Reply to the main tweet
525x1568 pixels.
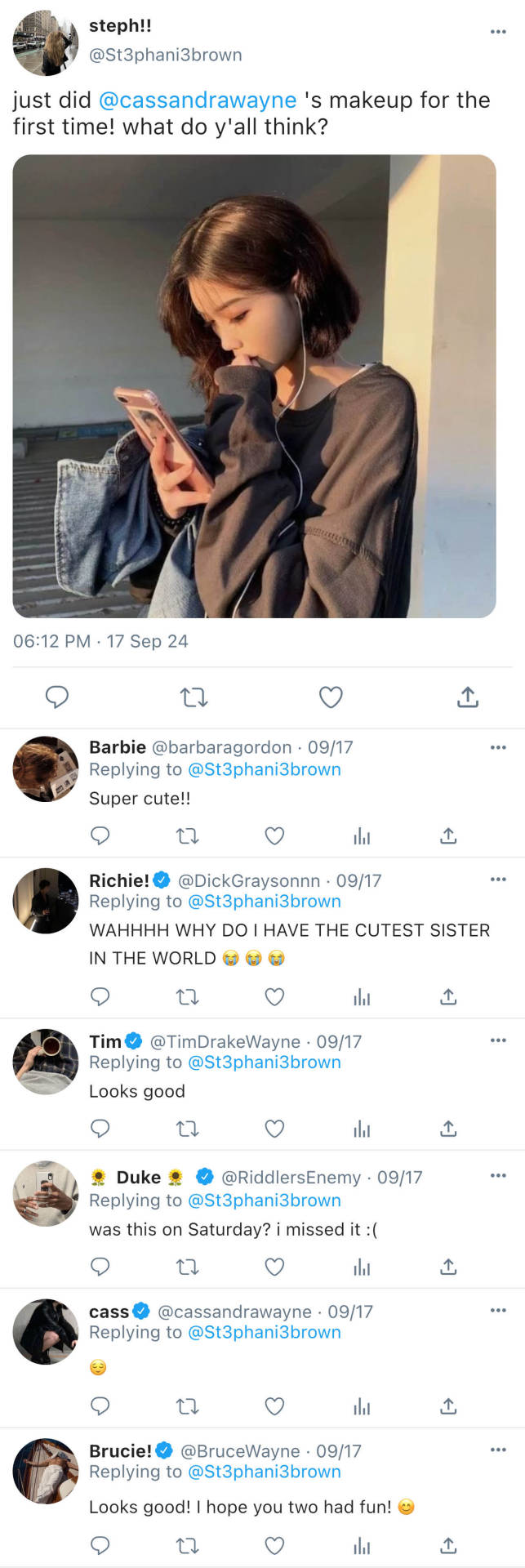tap(56, 697)
